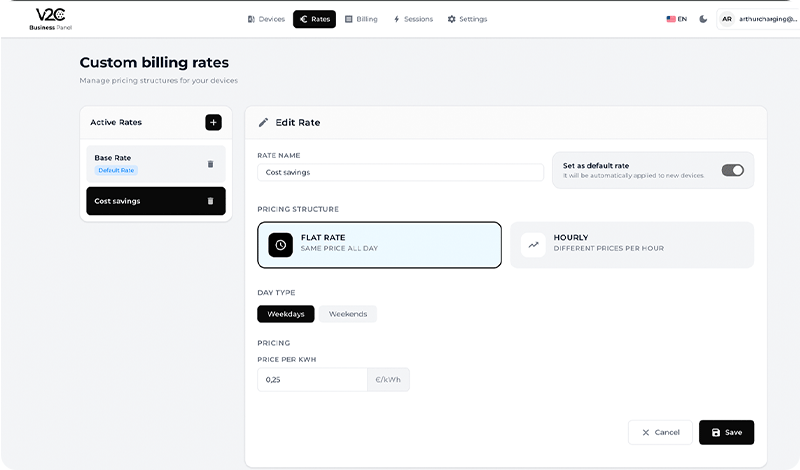Viewport: 800px width, 470px height.
Task: Click the Rate Name input field
Action: click(400, 172)
